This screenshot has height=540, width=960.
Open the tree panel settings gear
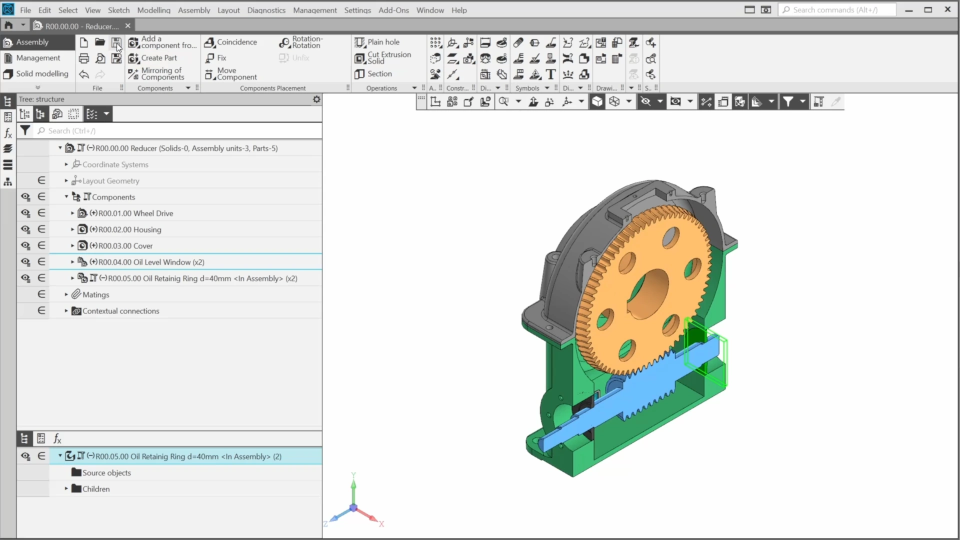pyautogui.click(x=317, y=99)
